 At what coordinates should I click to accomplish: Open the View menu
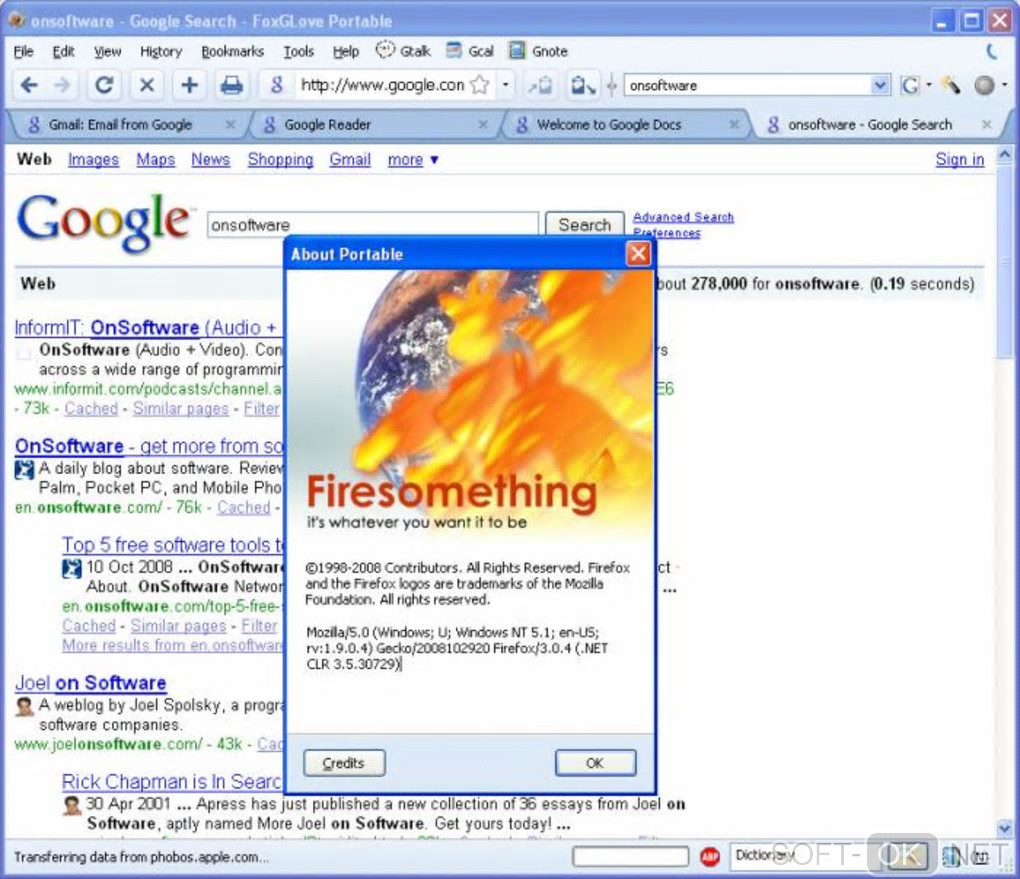107,51
